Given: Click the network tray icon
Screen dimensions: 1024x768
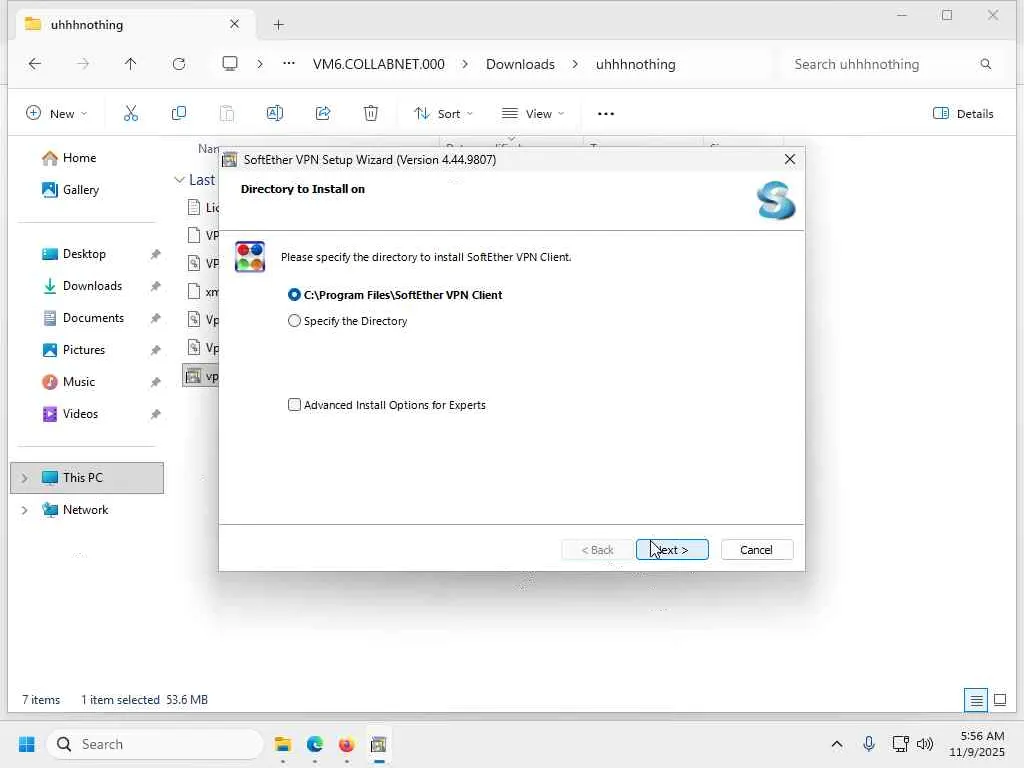Looking at the screenshot, I should click(x=901, y=744).
